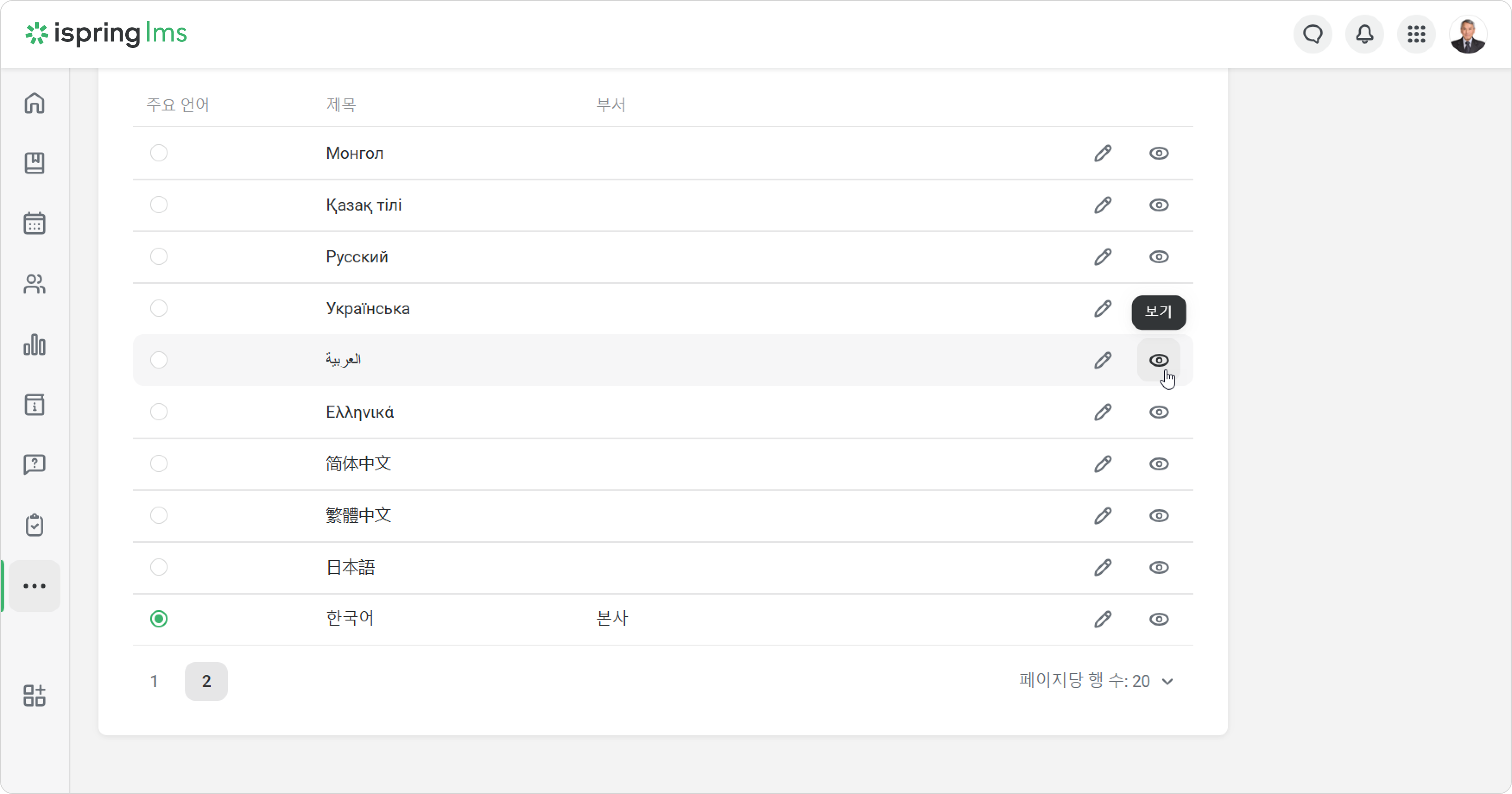This screenshot has width=1512, height=794.
Task: Go to page 1 of the list
Action: pos(155,681)
